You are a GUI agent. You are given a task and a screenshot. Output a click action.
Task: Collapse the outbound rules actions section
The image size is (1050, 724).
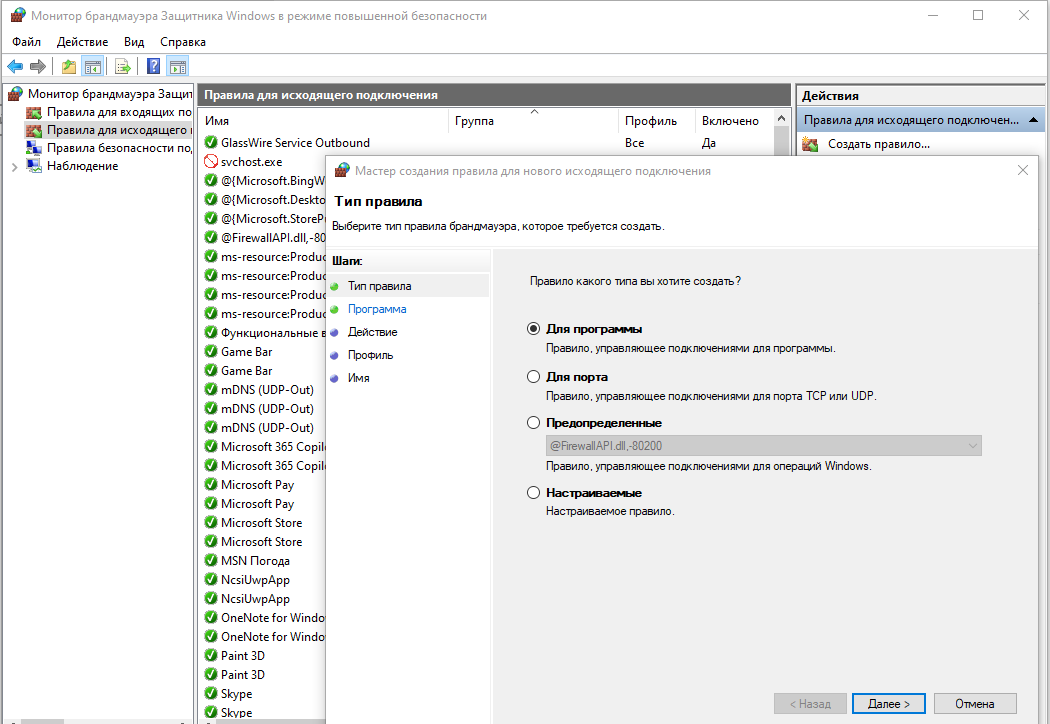(x=1033, y=120)
